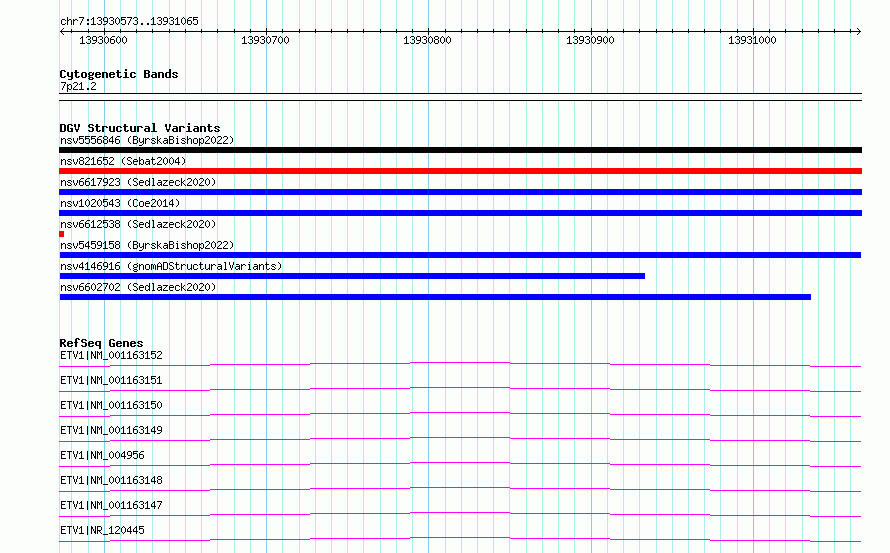This screenshot has width=890, height=553.
Task: Open variant nsv6612538 (Sedlazeck2020) label
Action: (138, 224)
